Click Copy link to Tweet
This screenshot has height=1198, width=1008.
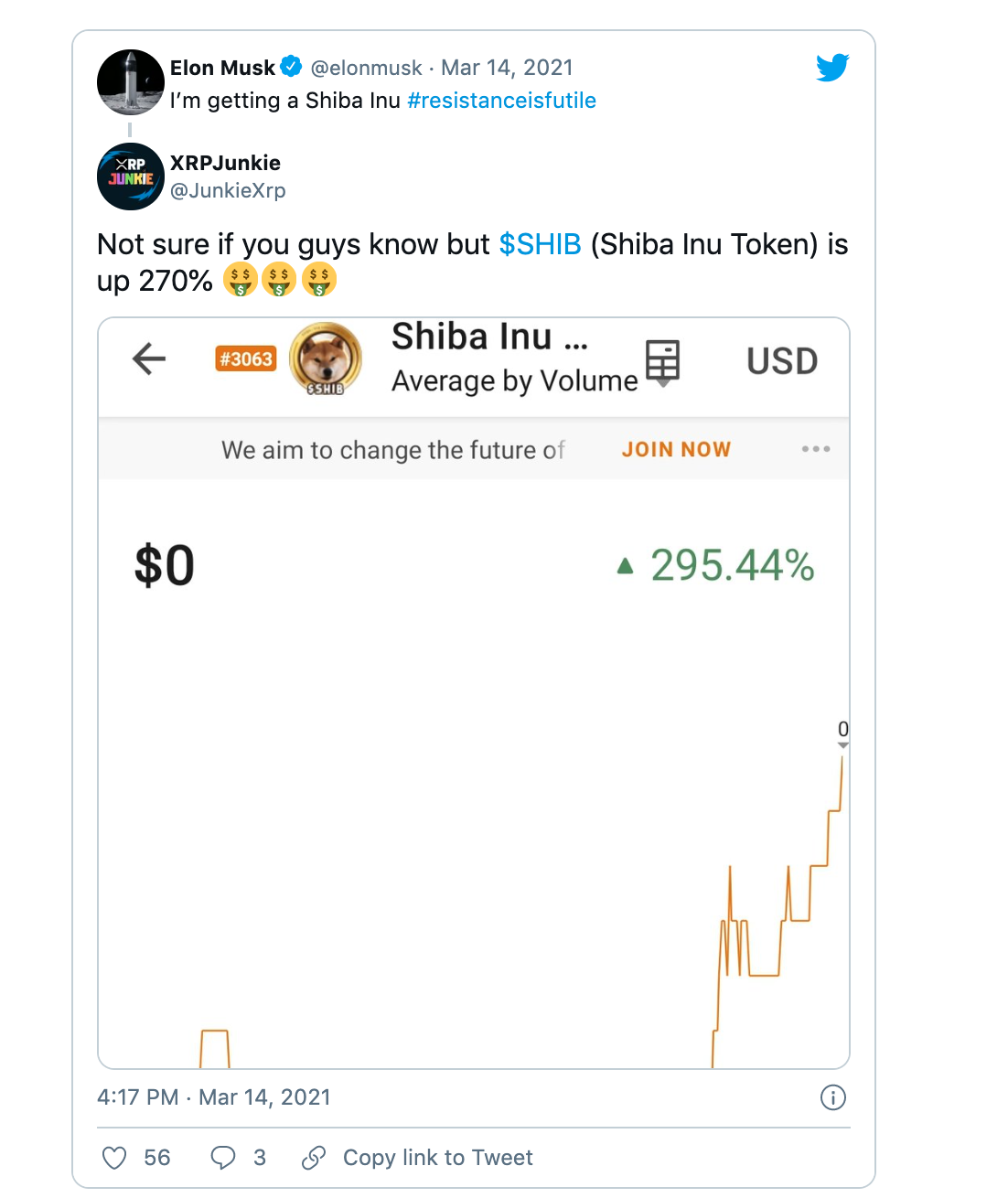[x=437, y=1158]
